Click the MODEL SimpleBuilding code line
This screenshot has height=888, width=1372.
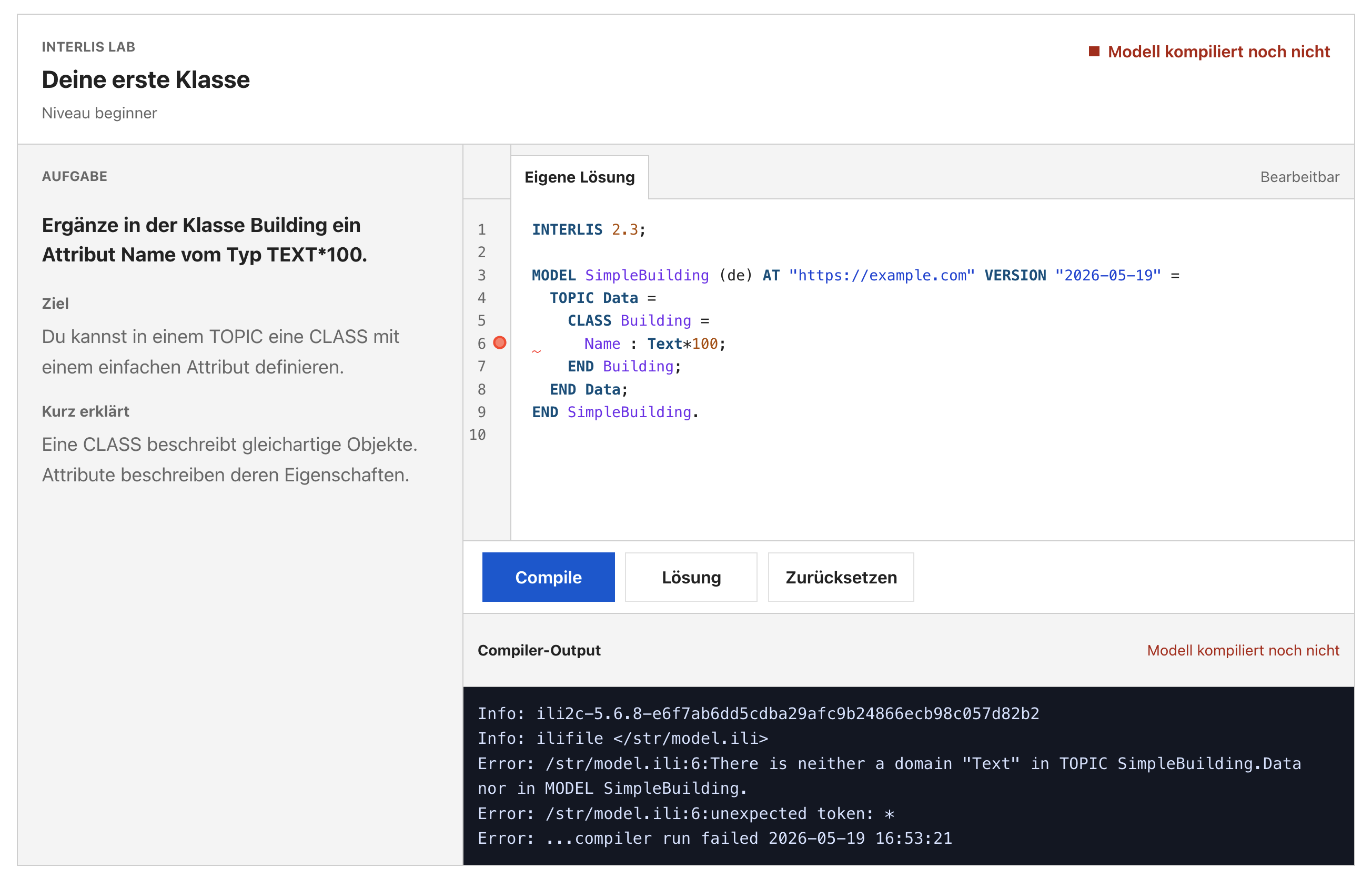click(x=855, y=275)
